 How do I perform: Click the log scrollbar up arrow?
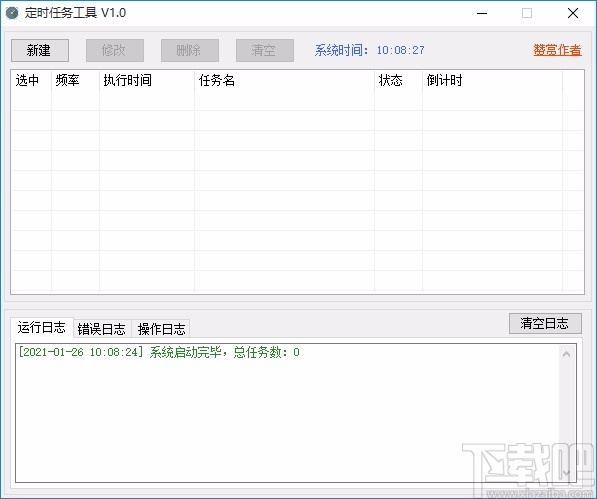(566, 354)
